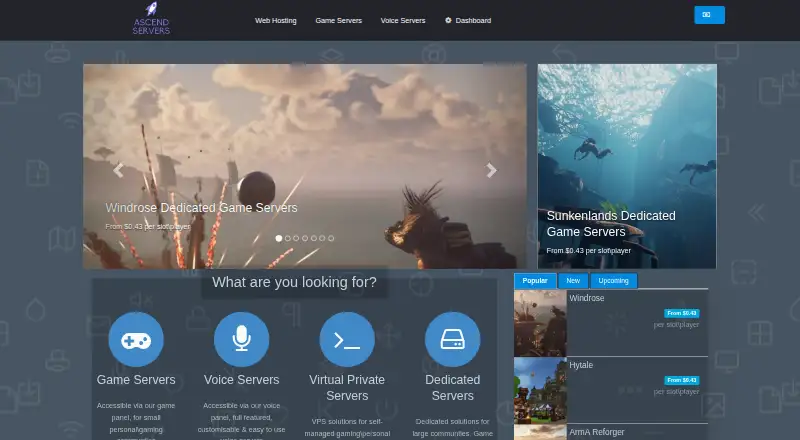Click the Voice Servers microphone icon
The width and height of the screenshot is (800, 440).
click(241, 339)
